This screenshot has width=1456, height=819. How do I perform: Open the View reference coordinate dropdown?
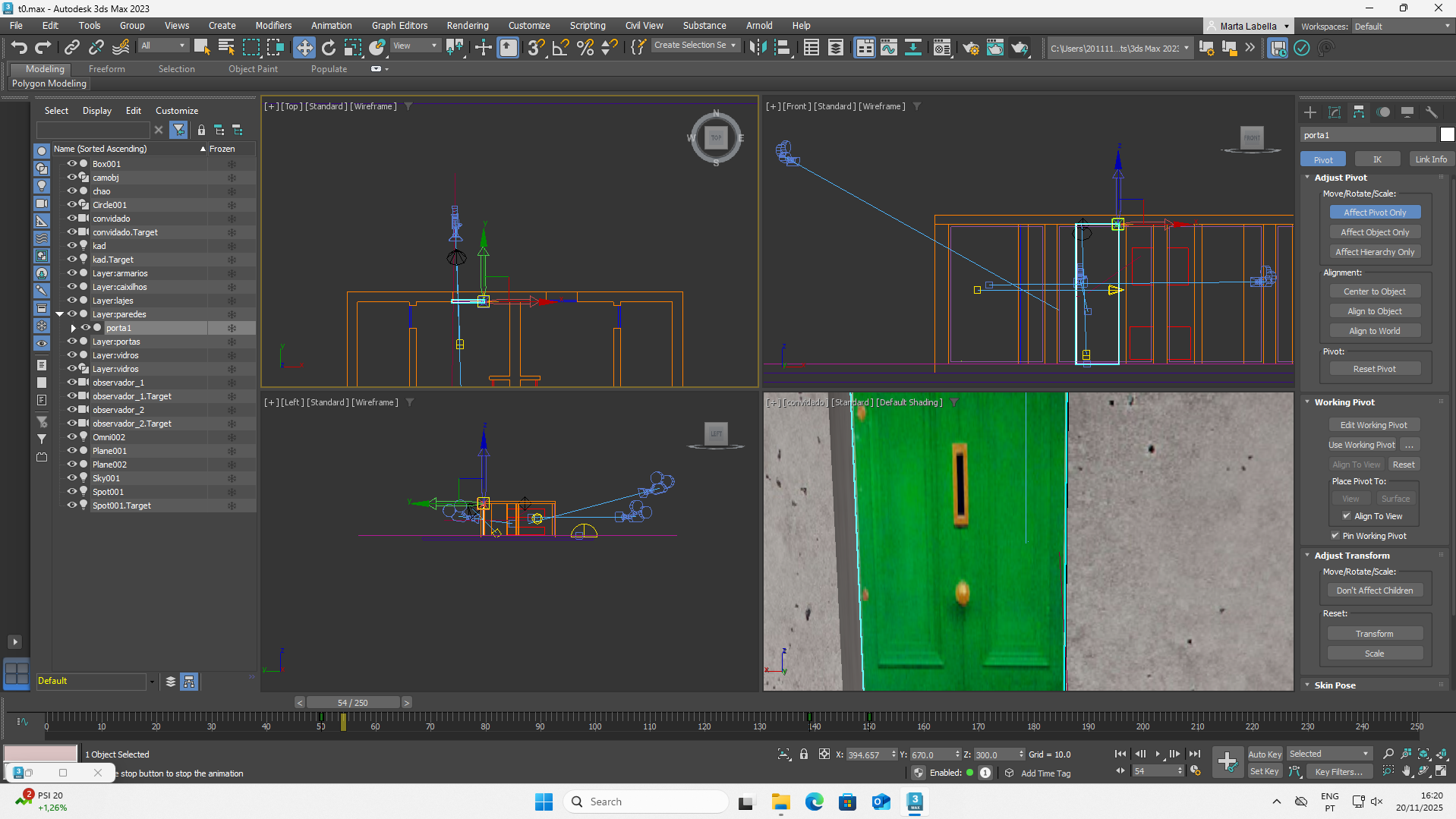click(x=414, y=46)
